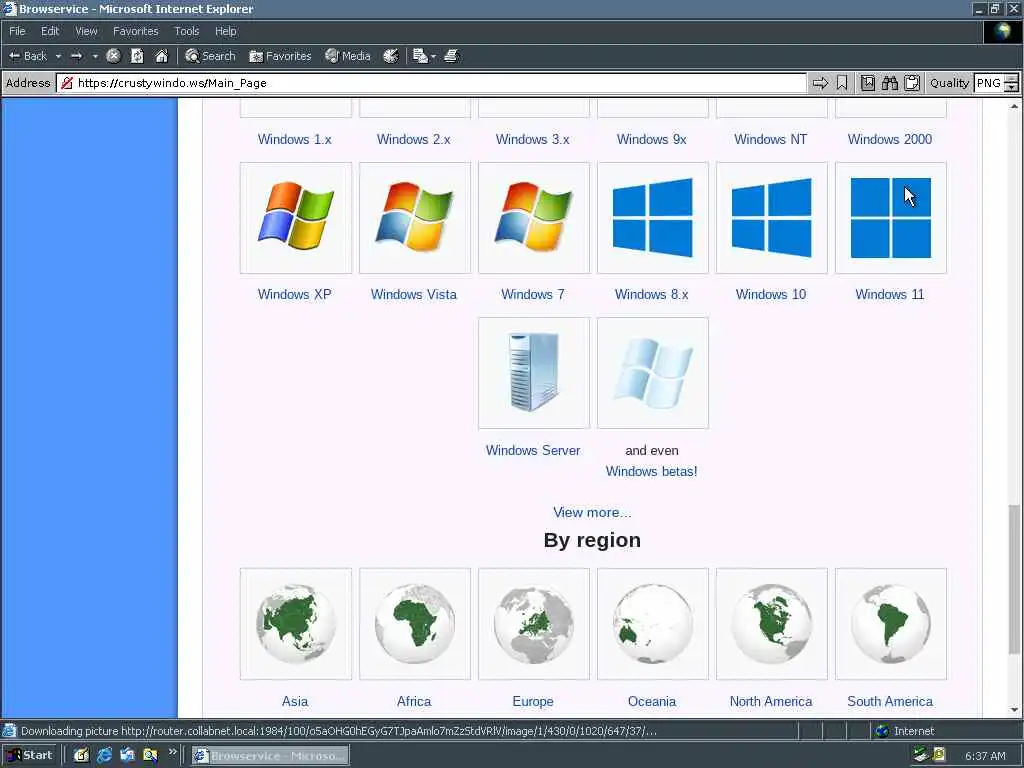
Task: Open the Help menu
Action: tap(225, 31)
